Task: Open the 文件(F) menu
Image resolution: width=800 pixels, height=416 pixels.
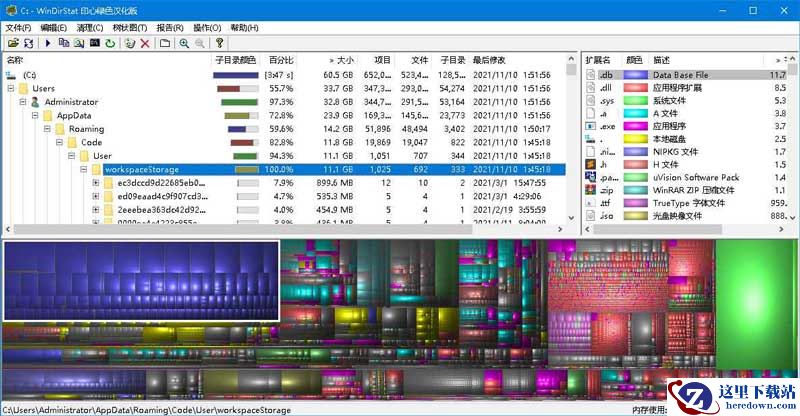Action: click(x=19, y=28)
